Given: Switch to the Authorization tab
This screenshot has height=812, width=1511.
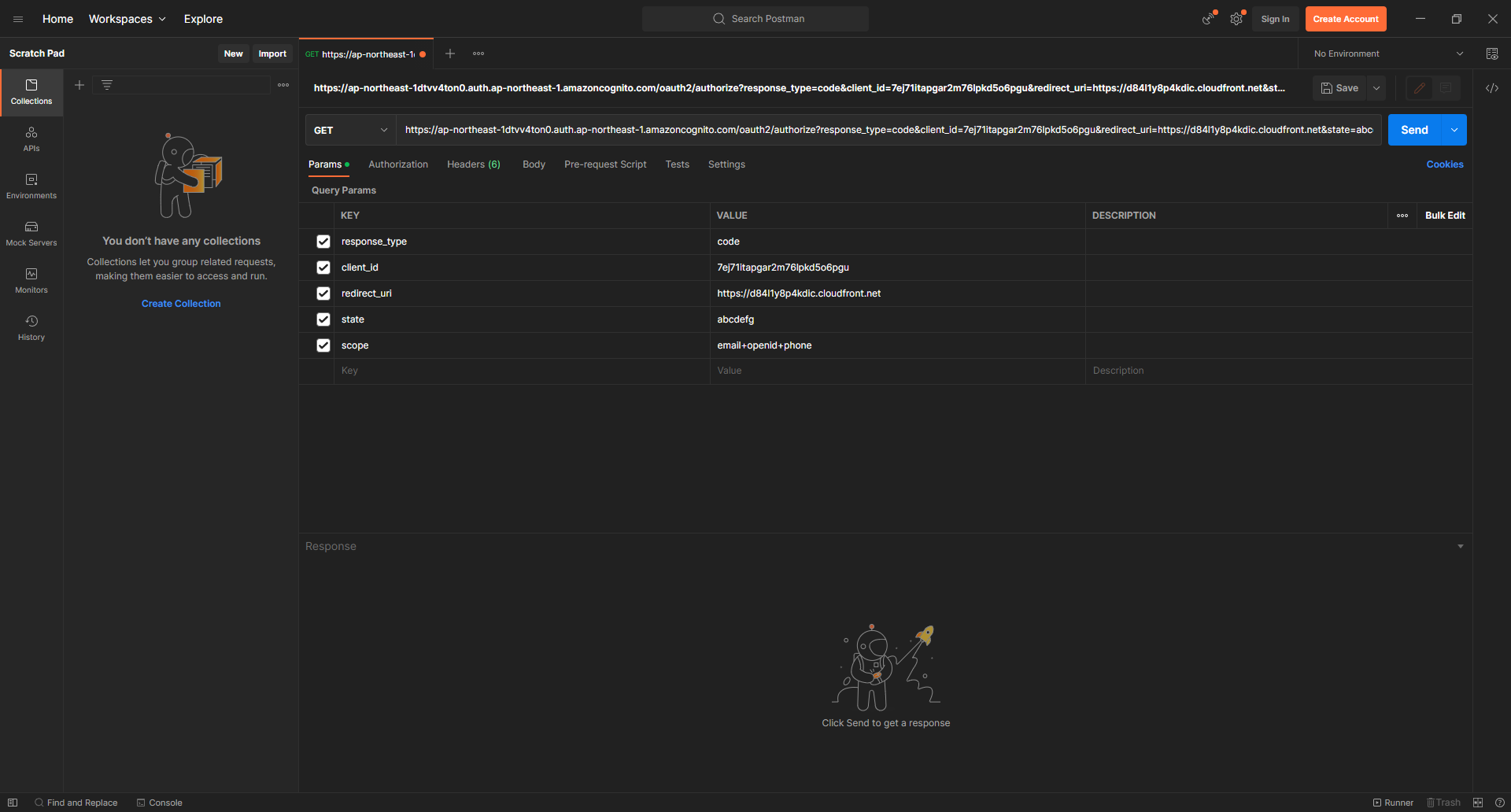Looking at the screenshot, I should (398, 164).
